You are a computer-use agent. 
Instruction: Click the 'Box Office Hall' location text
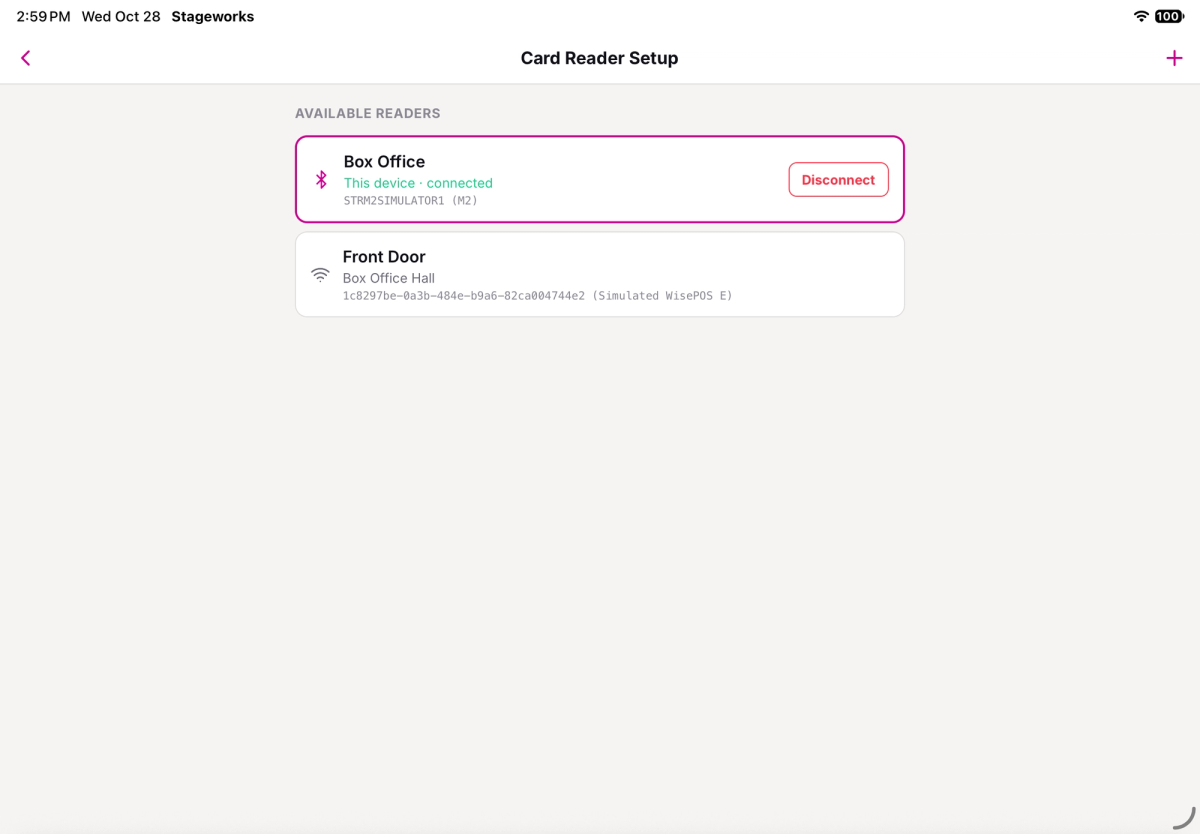[x=389, y=278]
